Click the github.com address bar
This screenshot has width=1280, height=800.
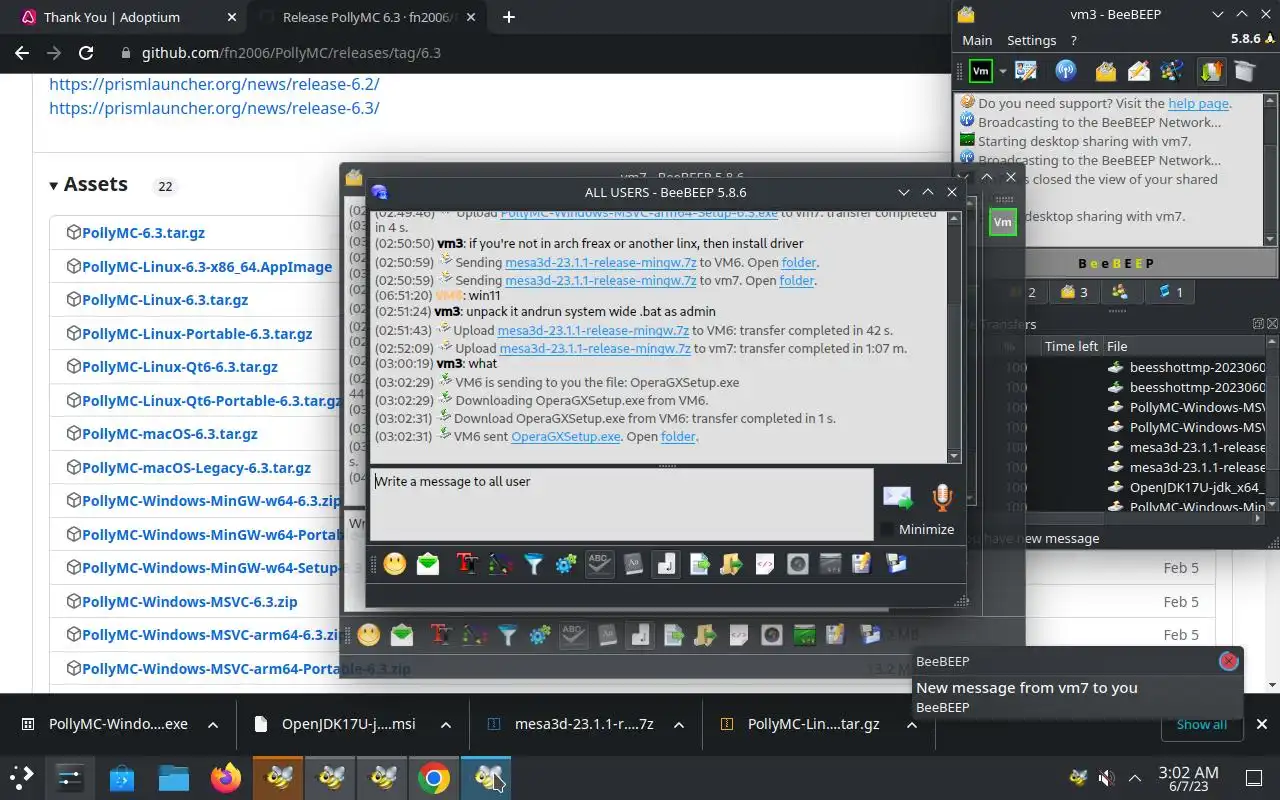[291, 53]
